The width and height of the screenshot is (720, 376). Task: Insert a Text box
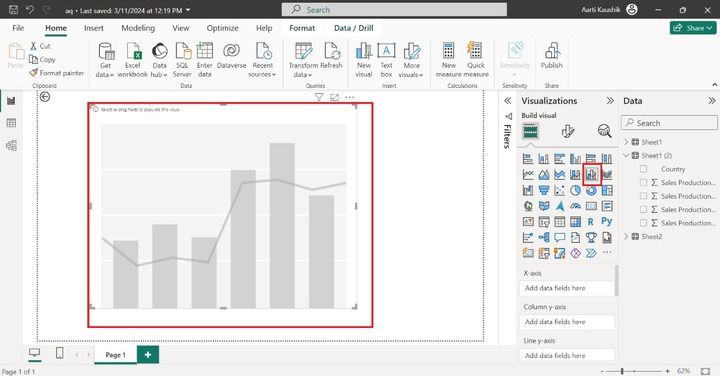(386, 60)
